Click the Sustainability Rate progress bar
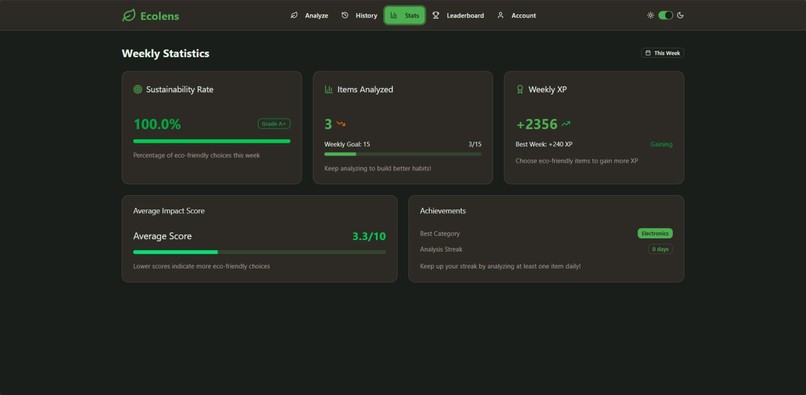806x395 pixels. (212, 141)
